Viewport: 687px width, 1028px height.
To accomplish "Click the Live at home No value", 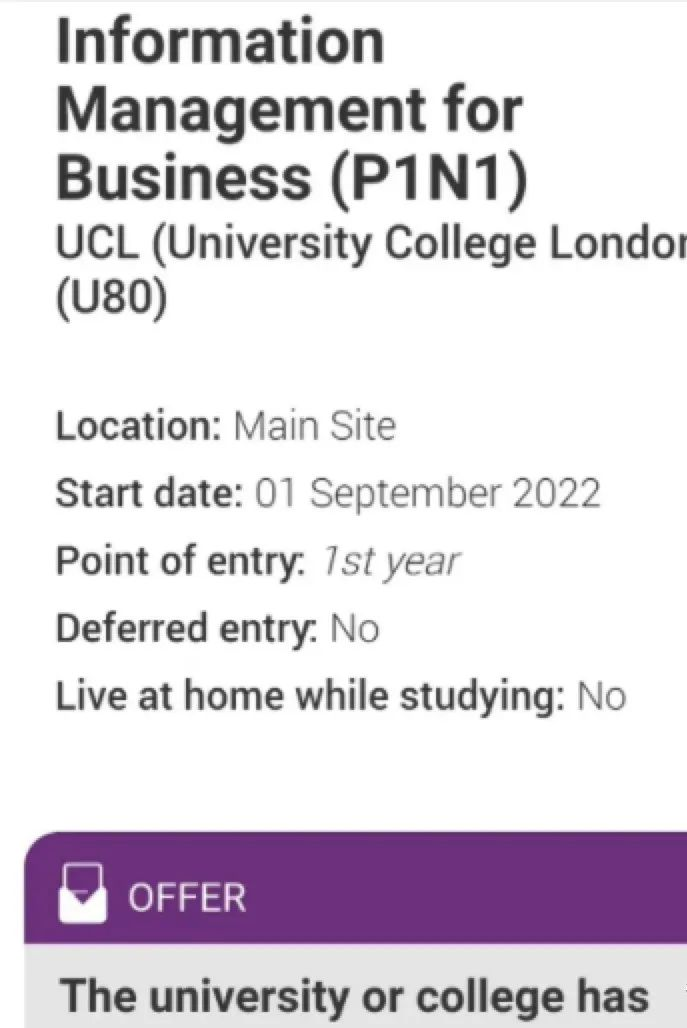I will click(601, 696).
